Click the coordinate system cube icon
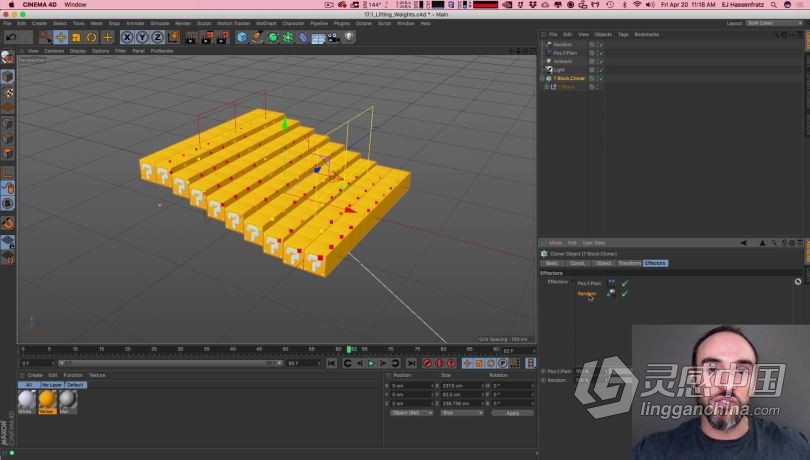This screenshot has height=460, width=810. coord(173,37)
